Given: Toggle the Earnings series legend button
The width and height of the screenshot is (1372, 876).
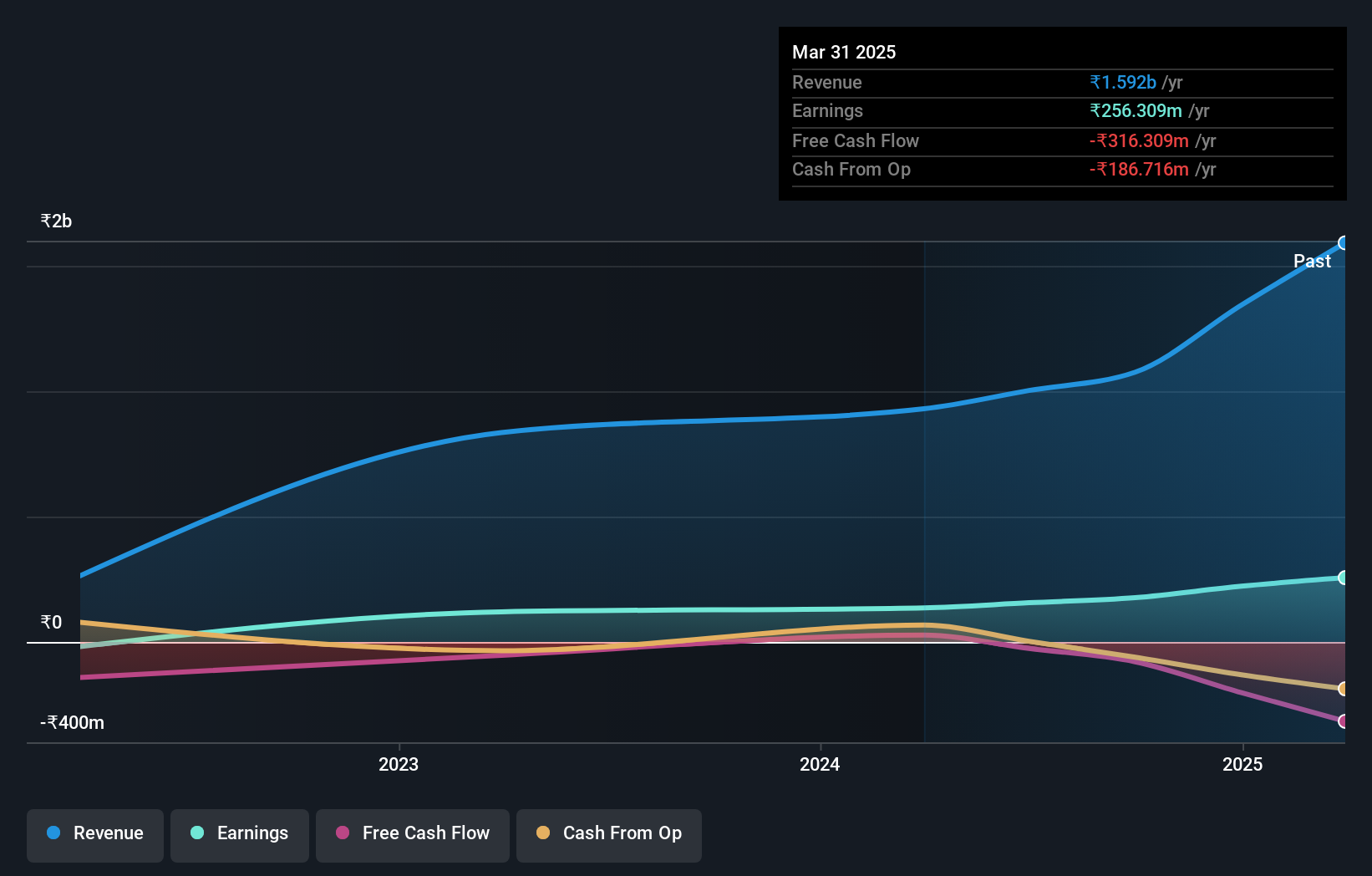Looking at the screenshot, I should tap(240, 835).
